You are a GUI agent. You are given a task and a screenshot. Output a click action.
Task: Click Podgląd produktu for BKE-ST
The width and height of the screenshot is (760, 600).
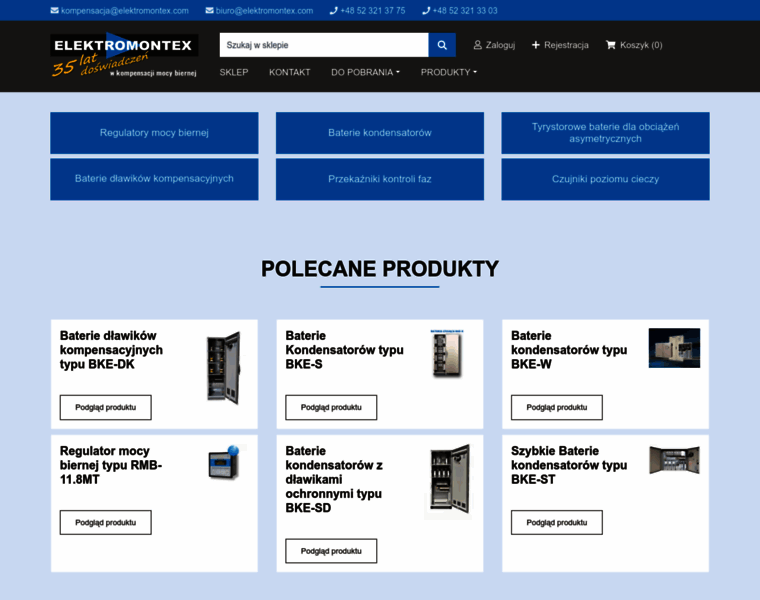click(557, 522)
